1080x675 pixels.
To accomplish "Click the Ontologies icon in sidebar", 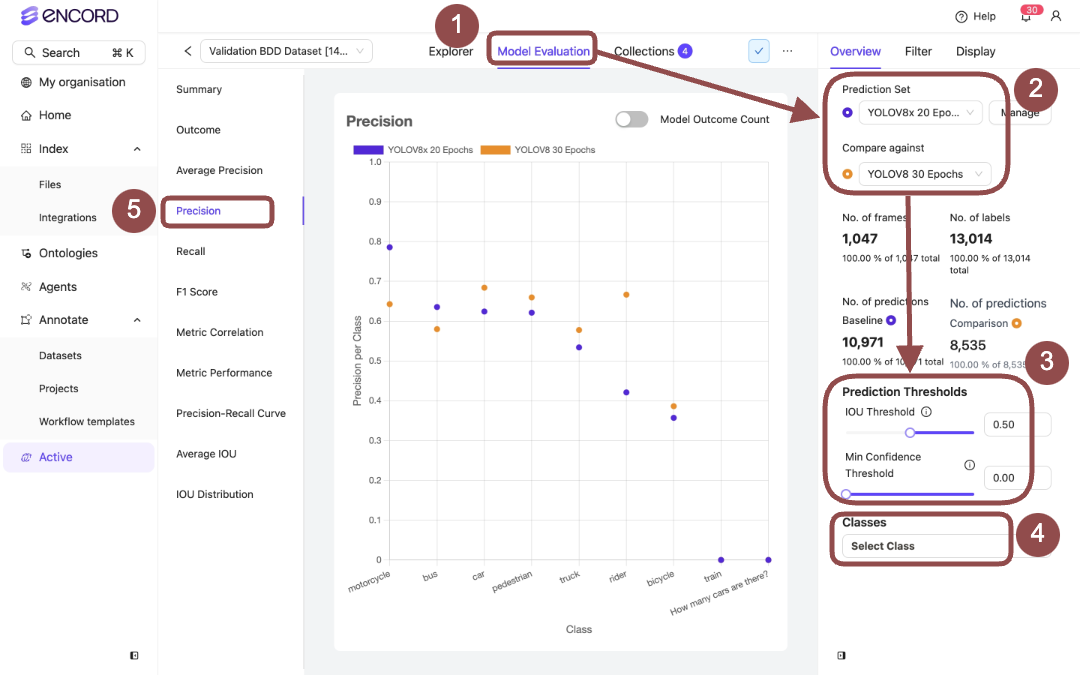I will tap(26, 253).
